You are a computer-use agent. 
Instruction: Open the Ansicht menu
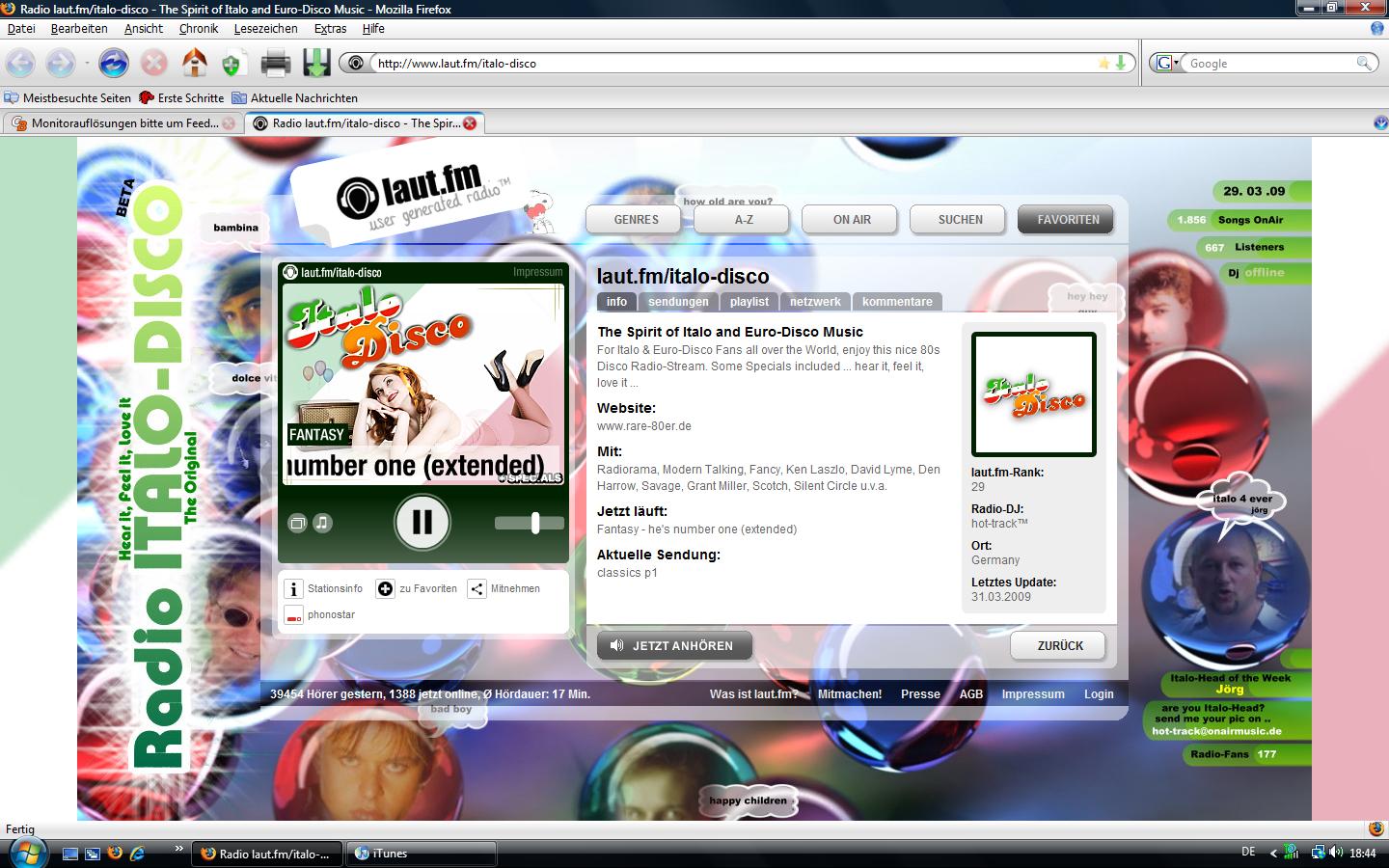coord(144,29)
